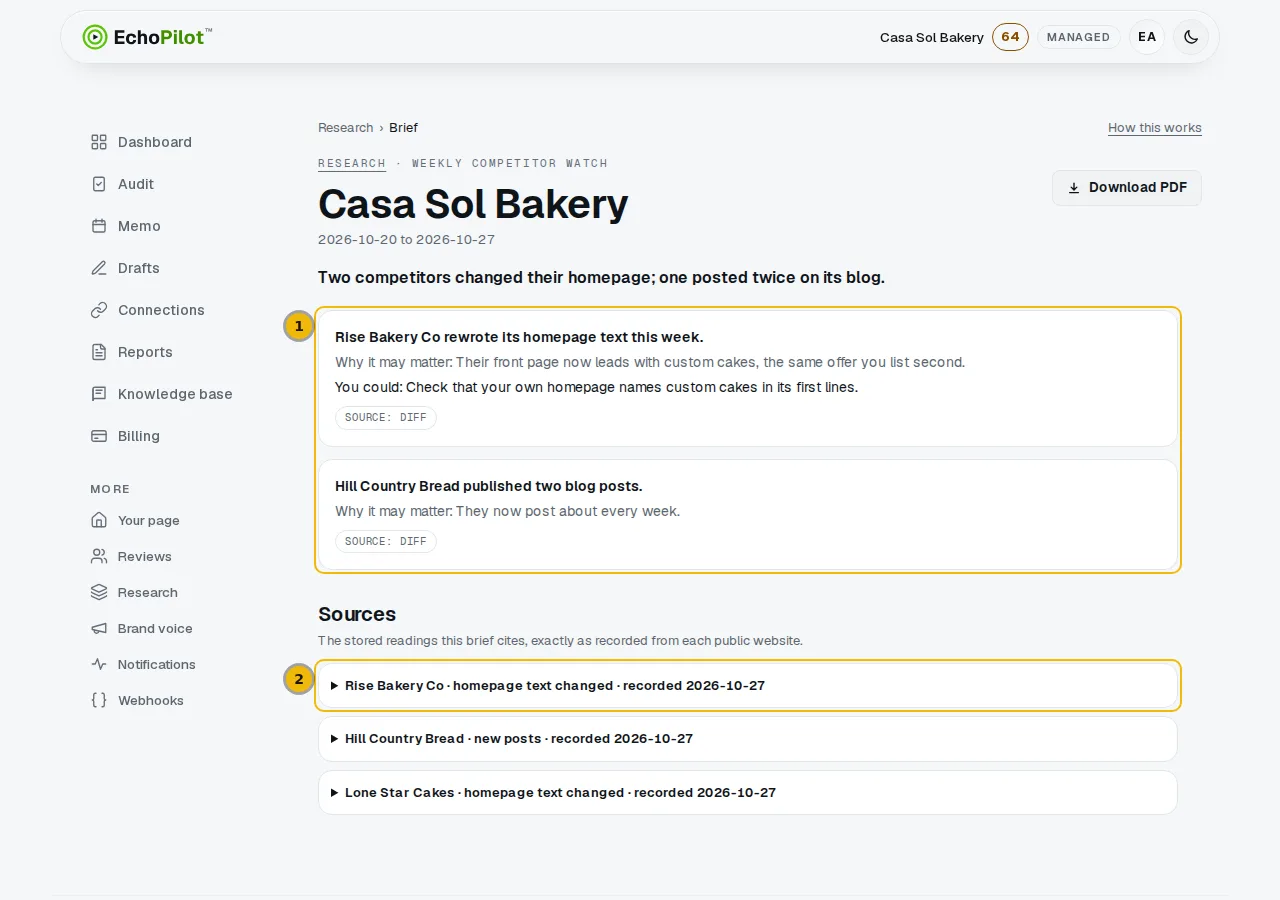The image size is (1280, 900).
Task: Go to Billing
Action: coord(139,436)
